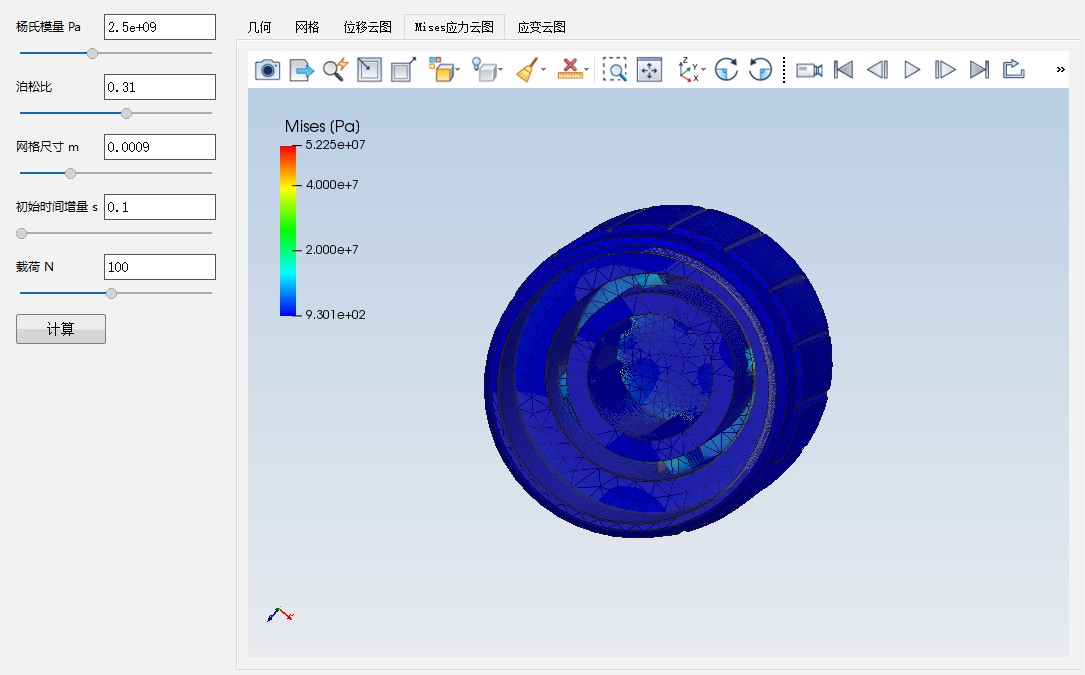Viewport: 1085px width, 675px height.
Task: Click the XYZ axes orientation icon
Action: 689,70
